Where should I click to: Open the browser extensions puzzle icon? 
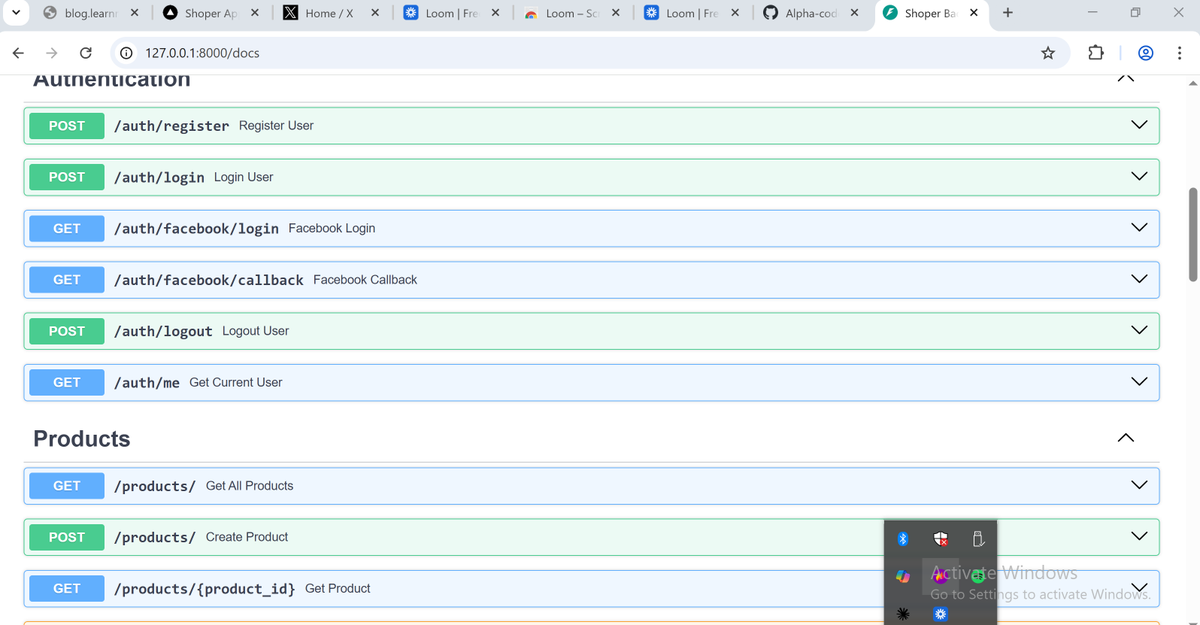1095,52
